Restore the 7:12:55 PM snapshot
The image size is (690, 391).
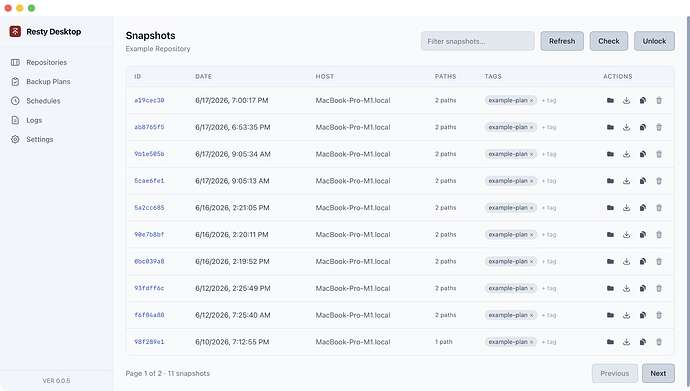click(x=627, y=342)
